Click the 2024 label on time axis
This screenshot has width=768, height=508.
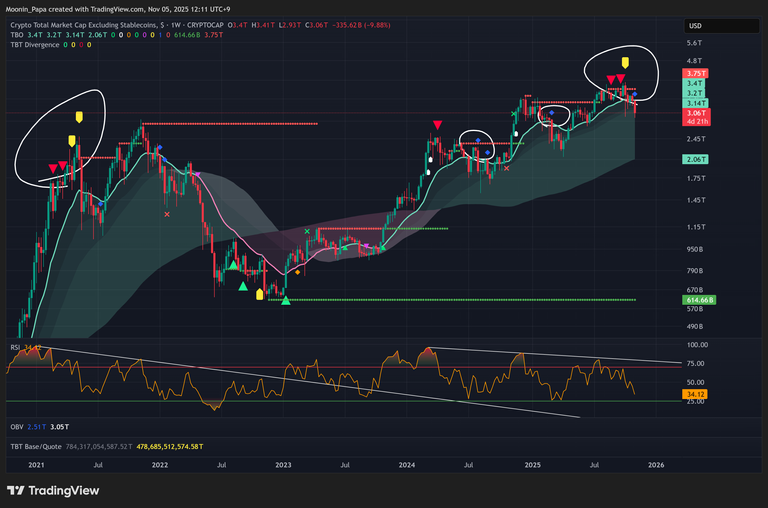coord(406,465)
